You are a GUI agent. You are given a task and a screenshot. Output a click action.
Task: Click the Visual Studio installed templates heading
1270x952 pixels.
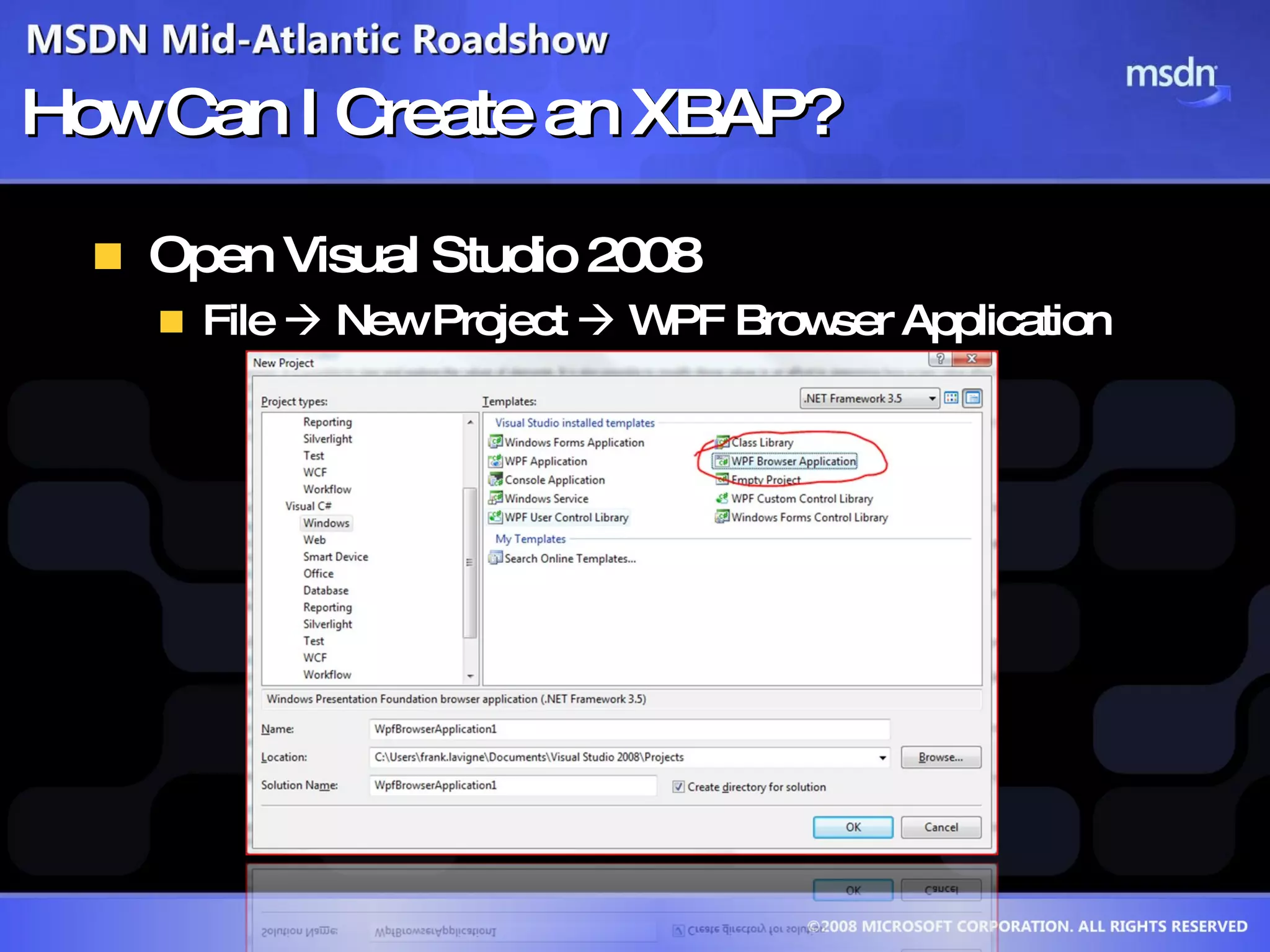575,423
